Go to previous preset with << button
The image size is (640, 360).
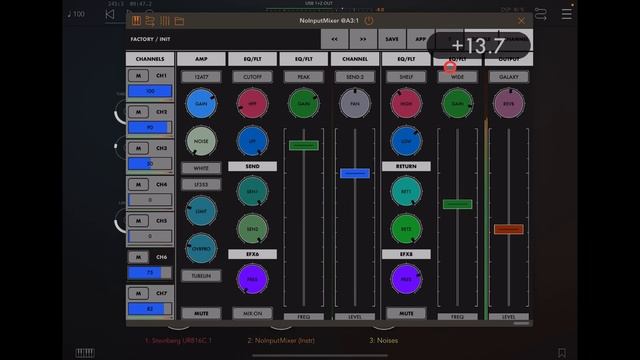pos(335,39)
